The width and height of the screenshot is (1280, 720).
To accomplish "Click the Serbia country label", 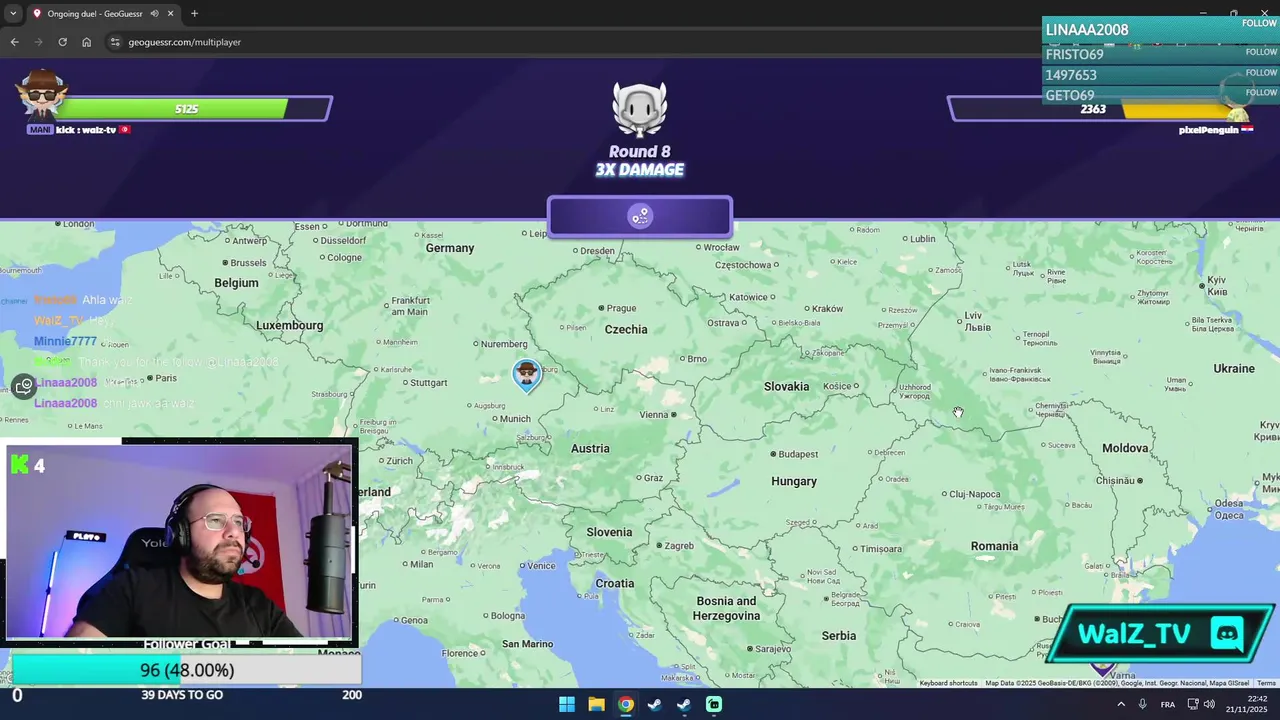I will point(839,635).
